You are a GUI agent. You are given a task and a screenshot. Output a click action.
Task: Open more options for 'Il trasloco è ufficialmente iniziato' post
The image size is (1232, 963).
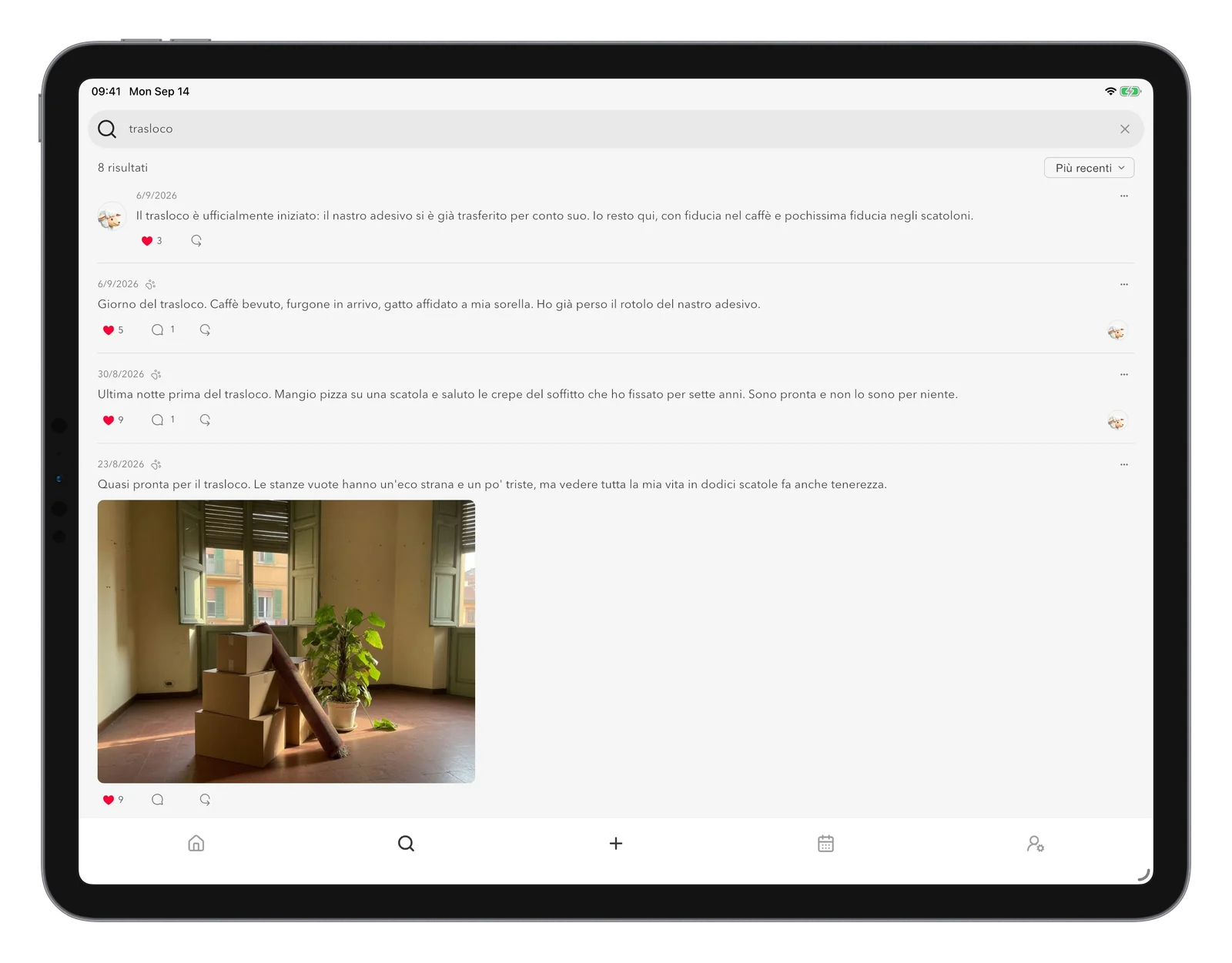click(x=1123, y=196)
